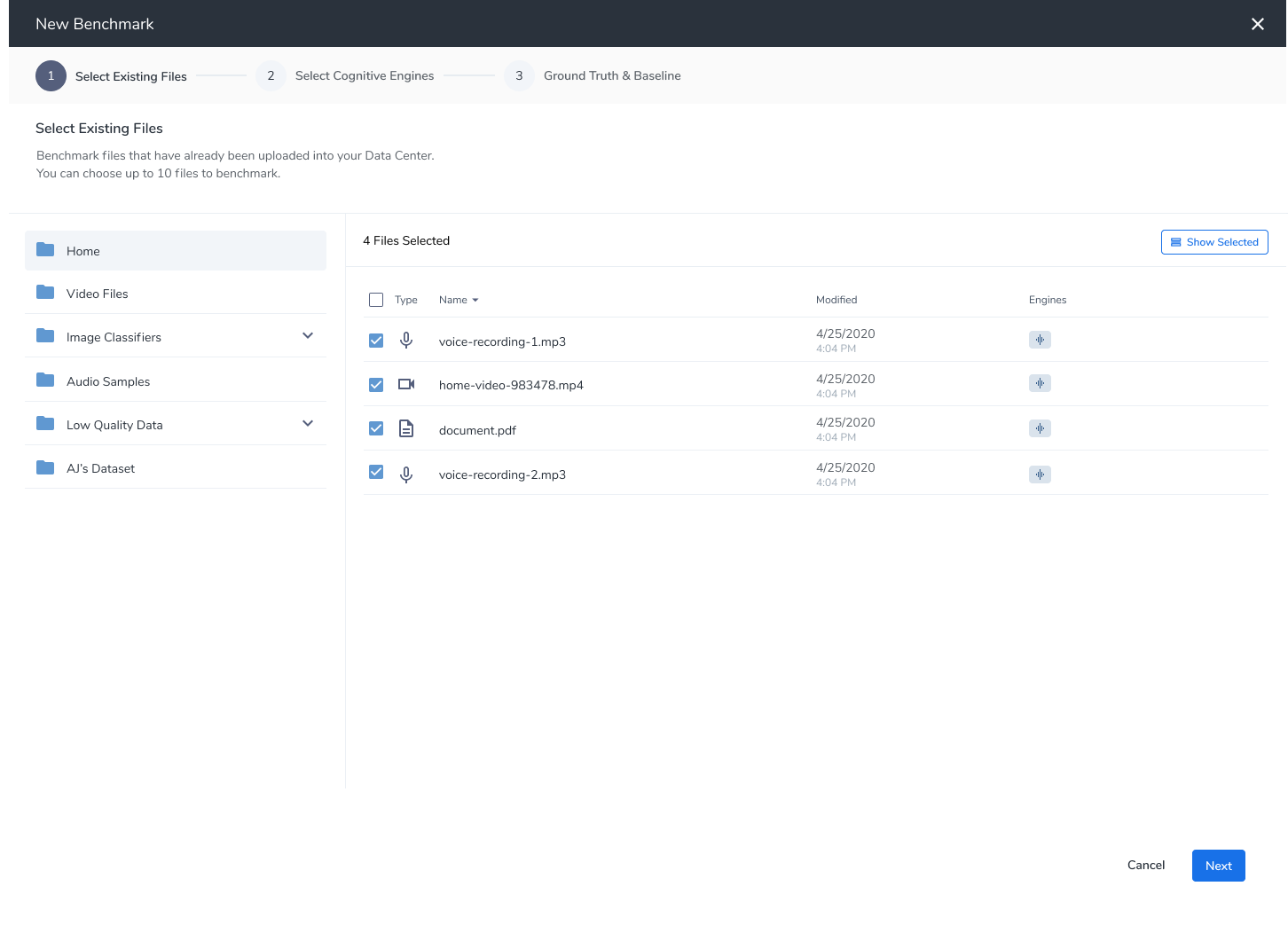The width and height of the screenshot is (1288, 941).
Task: Click the engine icon for voice-recording-1.mp3
Action: 1040,340
